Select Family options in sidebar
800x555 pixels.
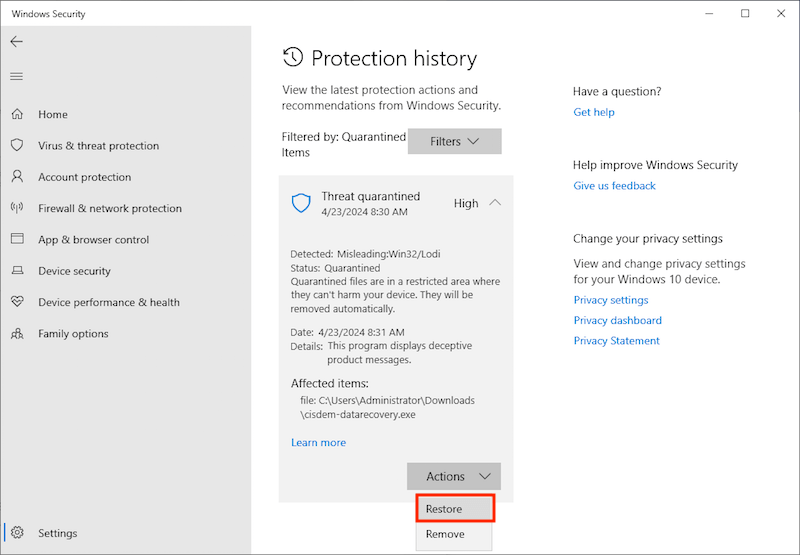[x=73, y=334]
